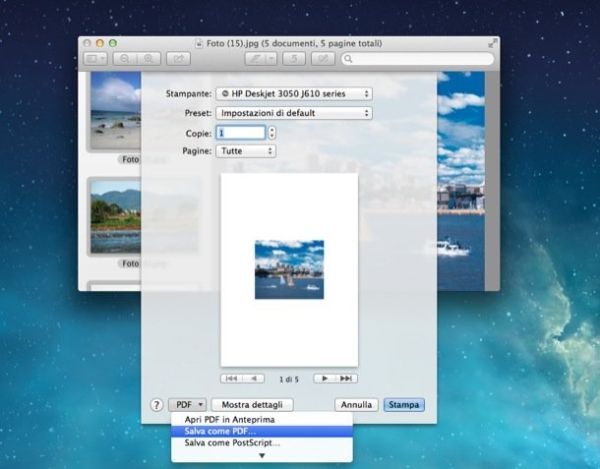Click the fullscreen arrows icon in title bar

(x=493, y=44)
